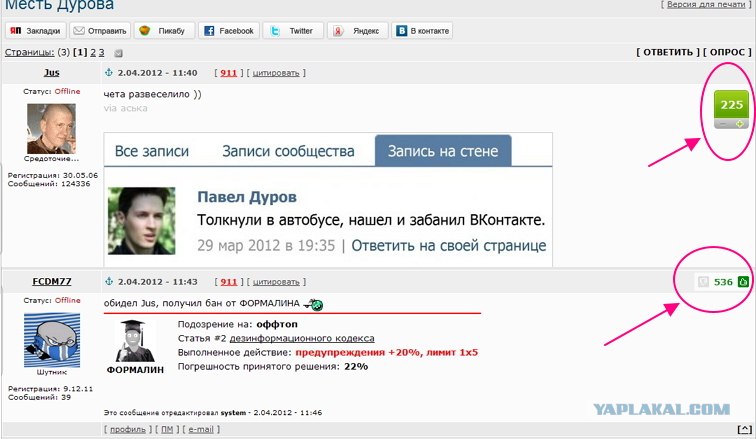Open the Jus username profile link
This screenshot has height=439, width=756.
point(52,72)
